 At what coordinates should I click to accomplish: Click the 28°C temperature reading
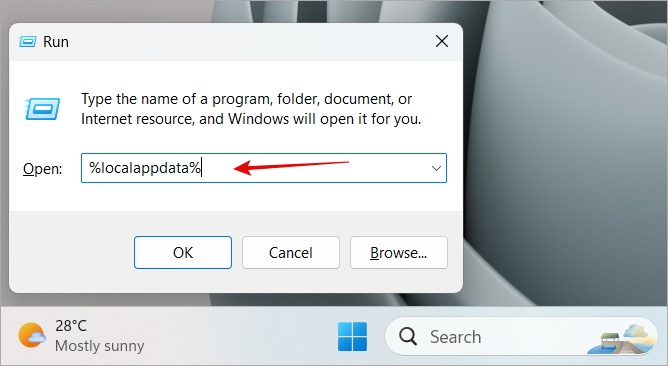point(71,326)
